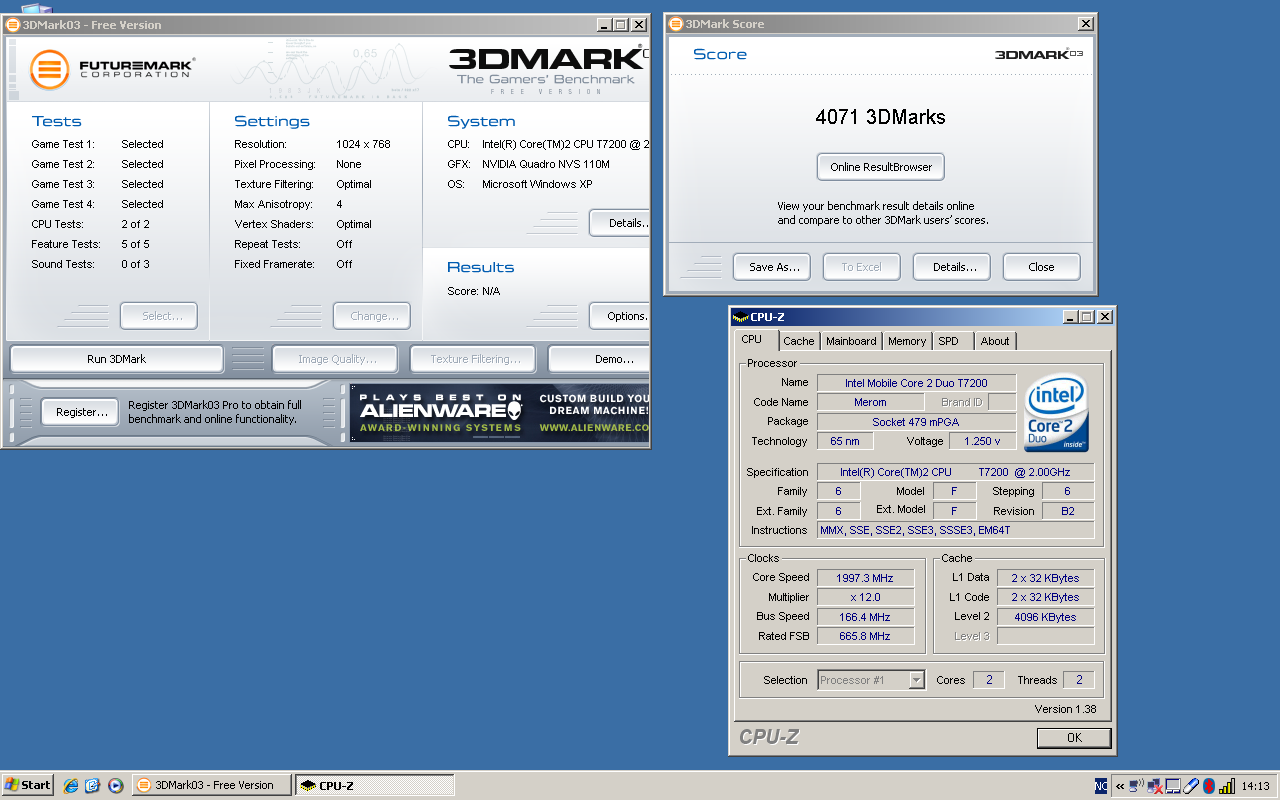Click the Rated FSB value 665.8 MHz
1280x800 pixels.
[x=866, y=636]
